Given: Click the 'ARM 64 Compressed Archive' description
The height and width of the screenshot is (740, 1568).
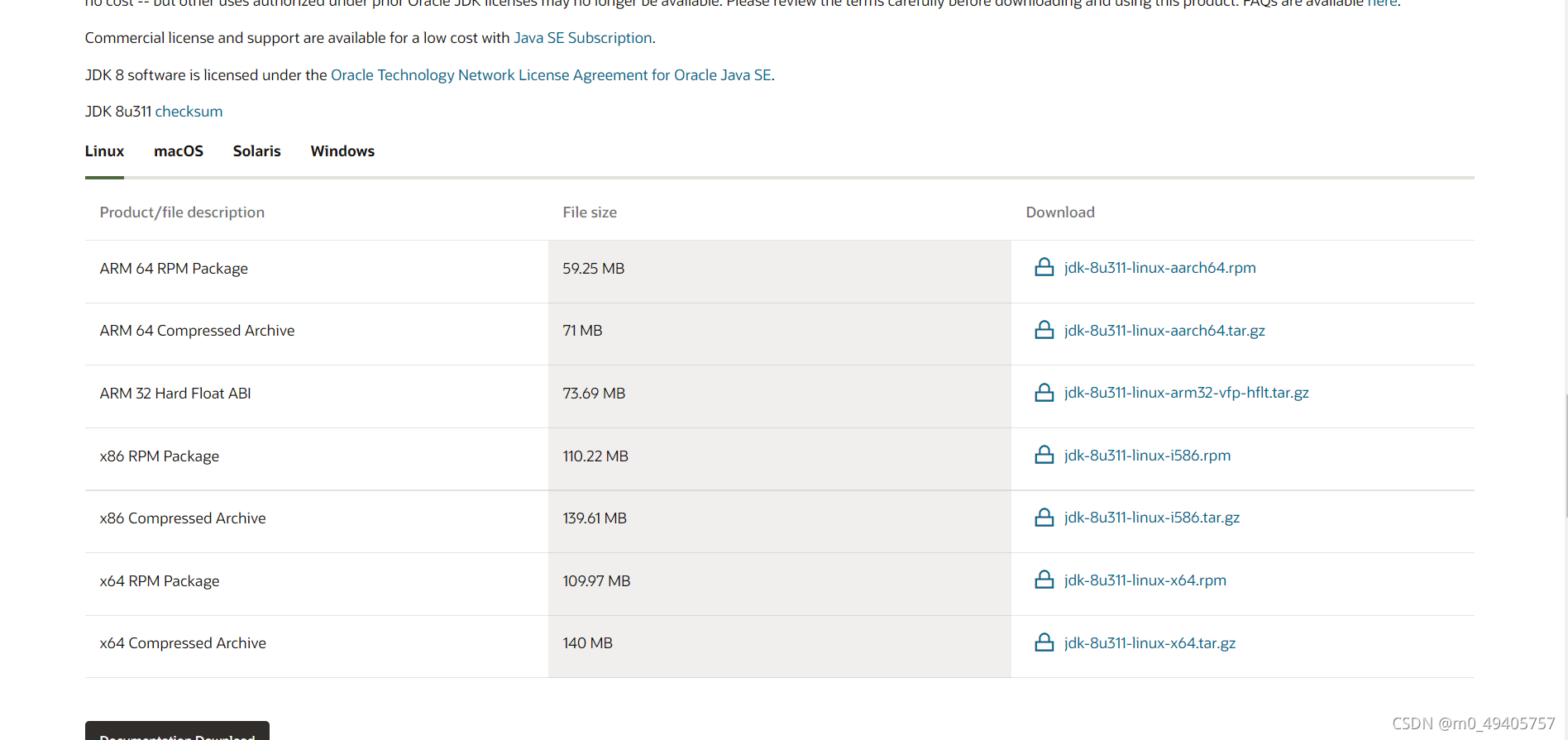Looking at the screenshot, I should [x=197, y=331].
